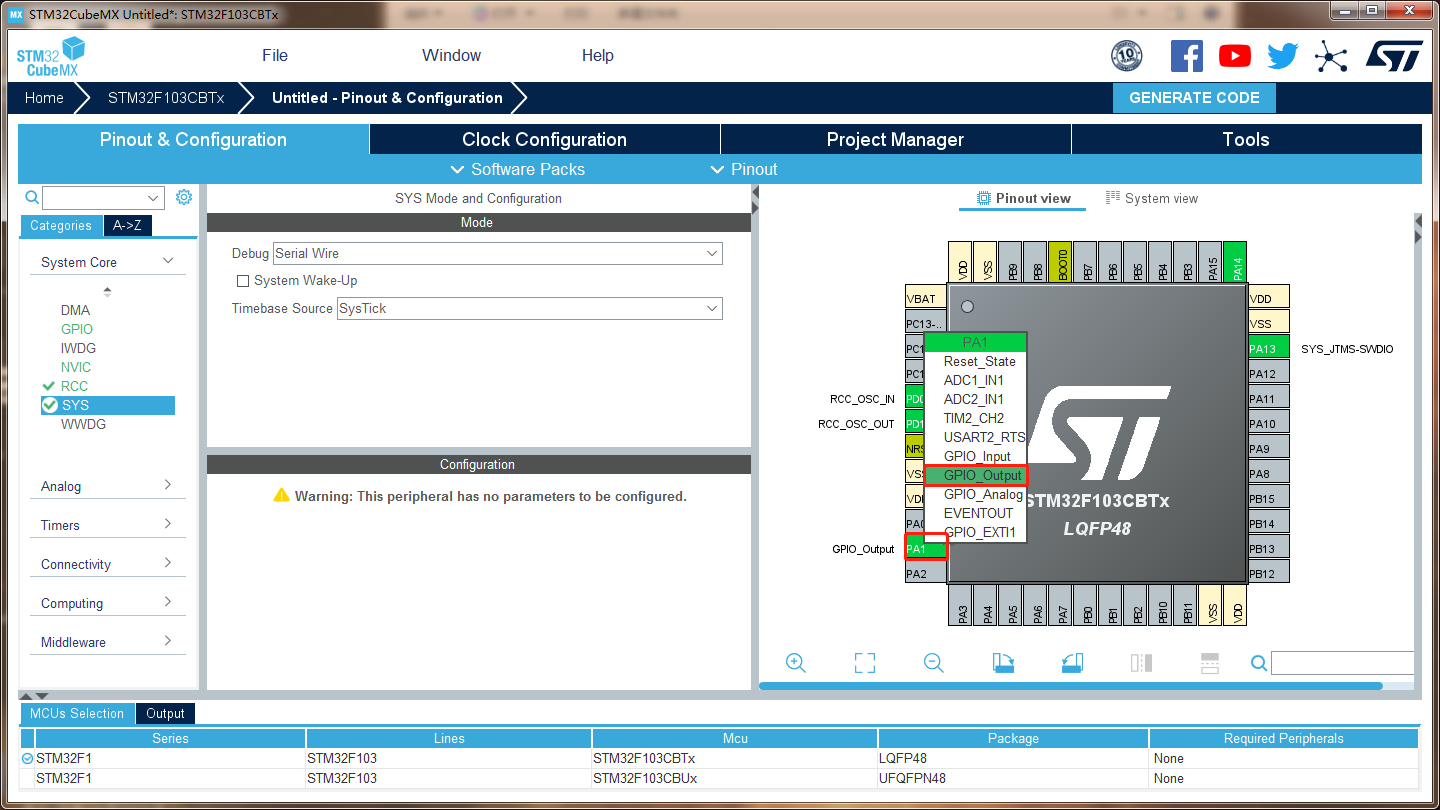This screenshot has height=810, width=1440.
Task: Click the pinout horizontal scrollbar
Action: click(1070, 686)
